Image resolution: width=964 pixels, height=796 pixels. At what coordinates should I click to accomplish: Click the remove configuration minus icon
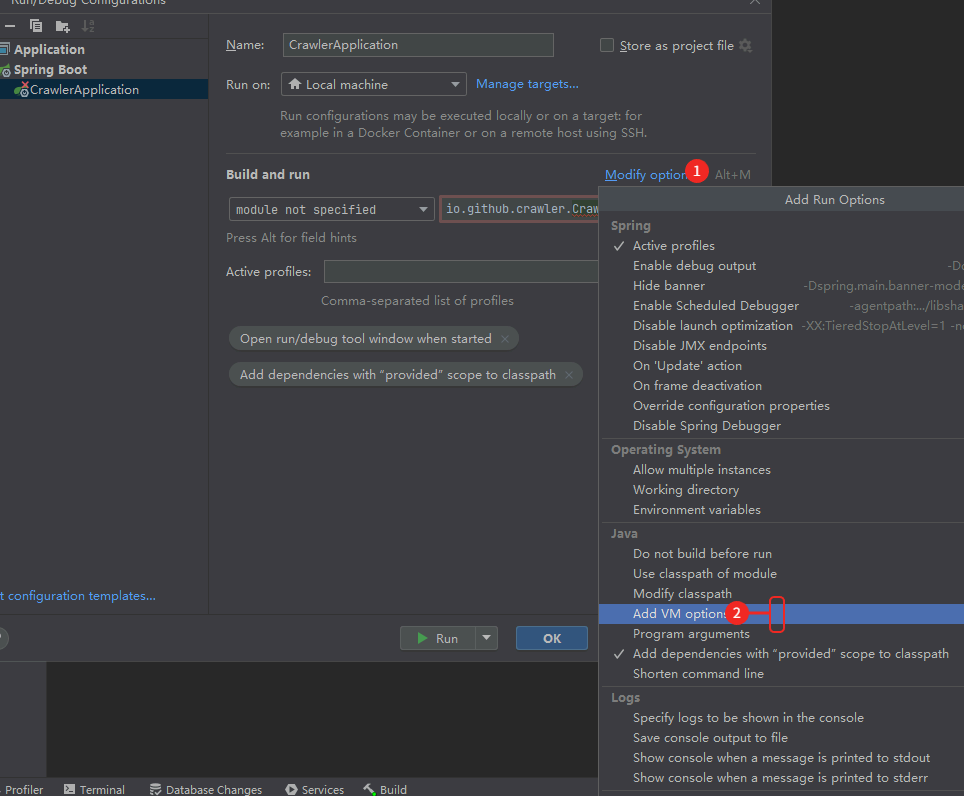10,26
